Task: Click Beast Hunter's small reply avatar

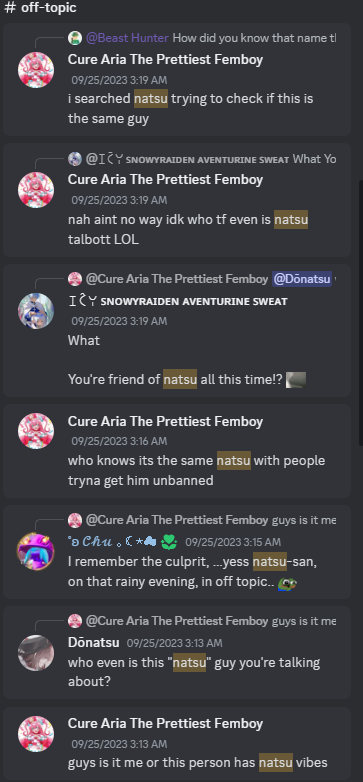Action: pyautogui.click(x=75, y=38)
